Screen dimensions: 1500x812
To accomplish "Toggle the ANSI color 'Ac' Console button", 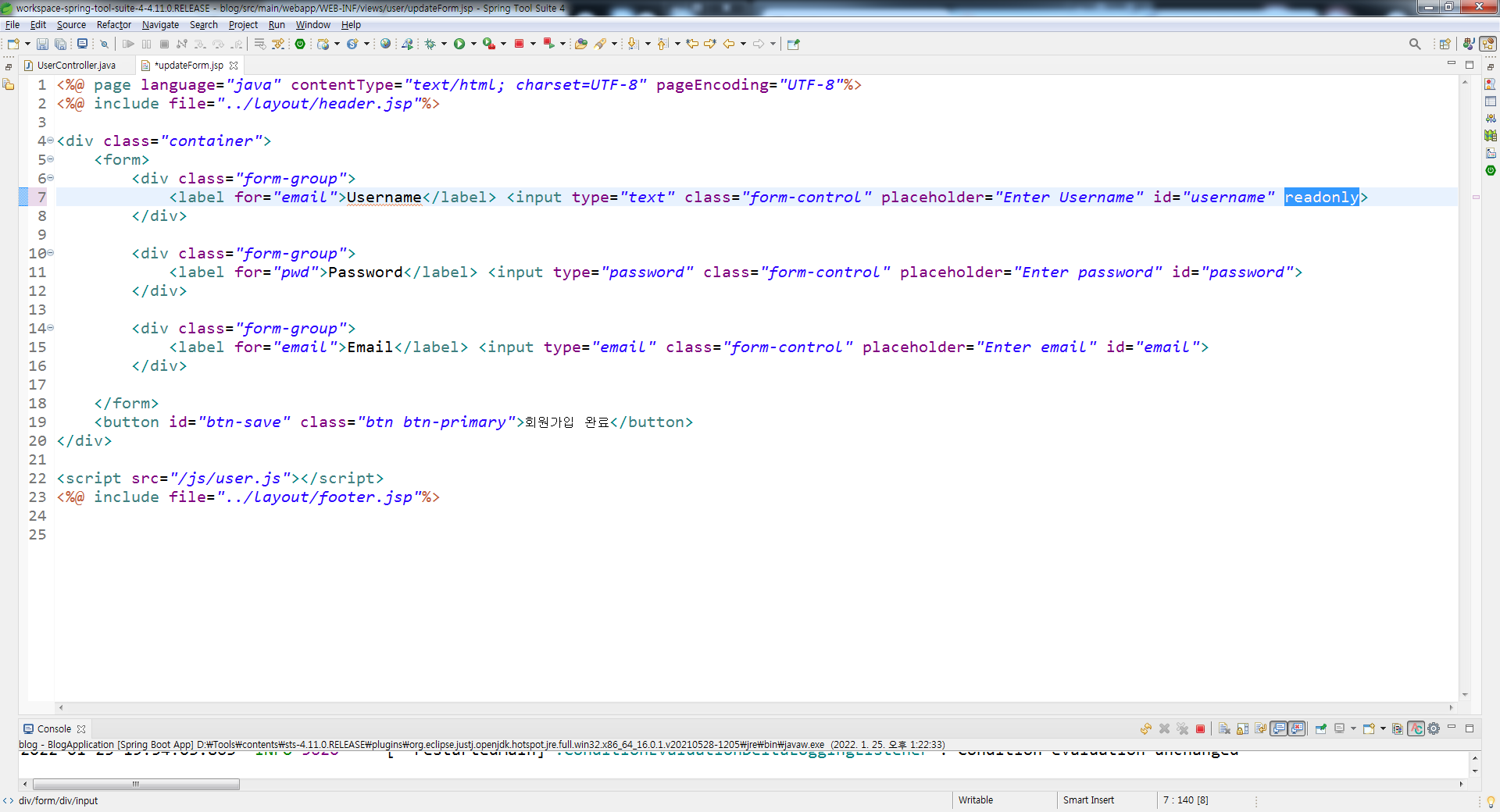I will (1416, 728).
